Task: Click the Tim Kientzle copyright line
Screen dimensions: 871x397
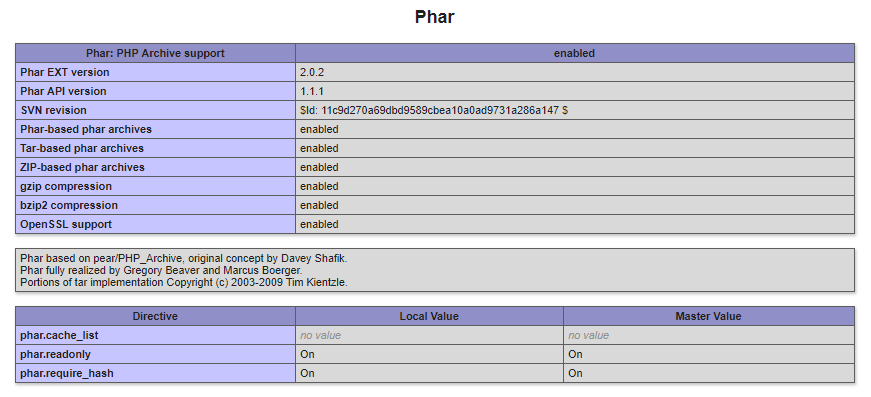Action: pos(184,282)
